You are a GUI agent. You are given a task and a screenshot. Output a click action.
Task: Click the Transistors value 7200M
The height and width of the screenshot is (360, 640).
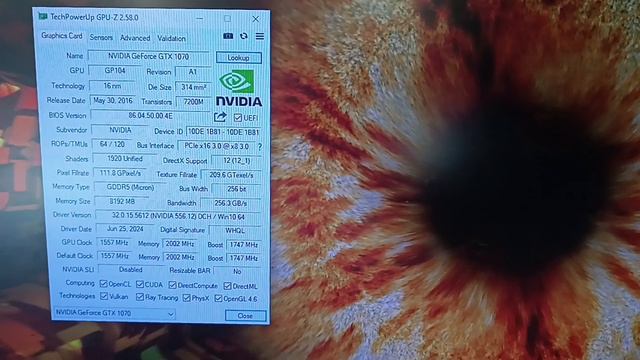click(x=193, y=102)
